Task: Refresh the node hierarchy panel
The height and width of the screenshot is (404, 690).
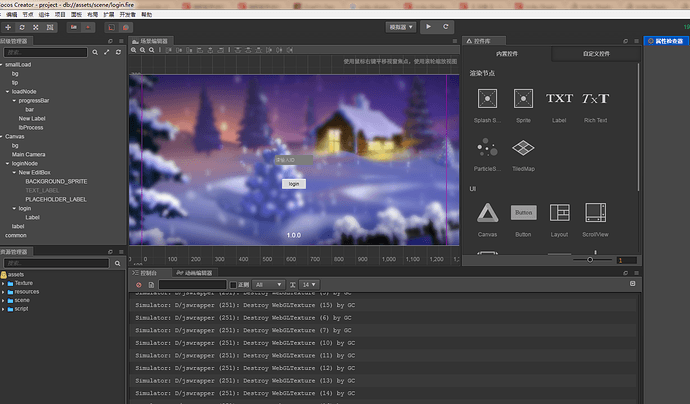Action: coord(118,52)
